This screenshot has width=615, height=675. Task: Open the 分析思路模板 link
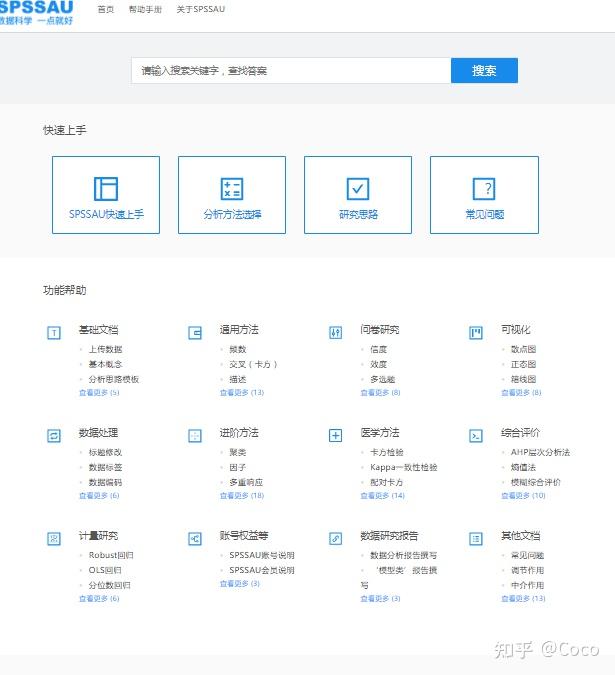tap(114, 379)
